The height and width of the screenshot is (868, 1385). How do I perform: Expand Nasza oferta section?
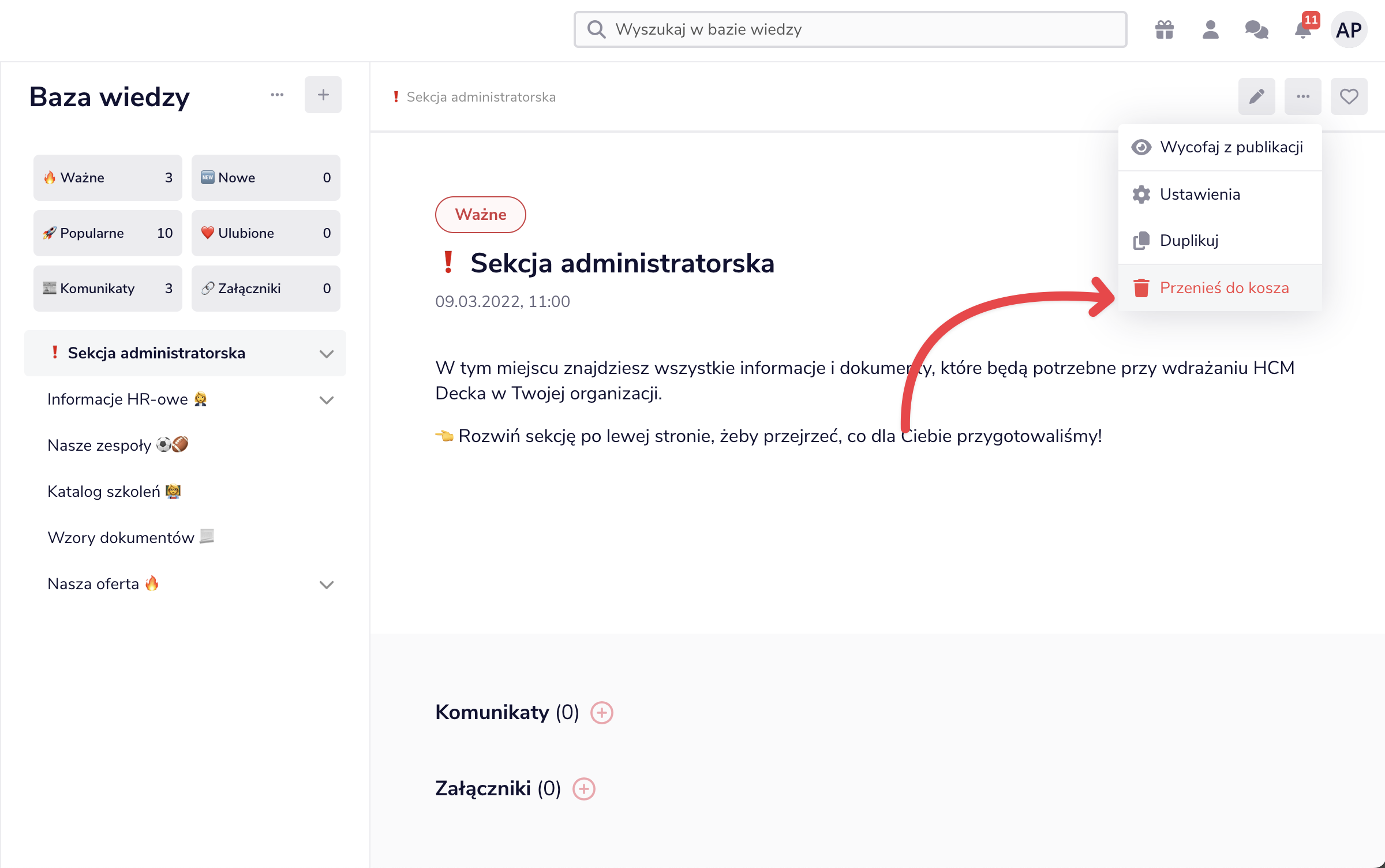point(327,585)
